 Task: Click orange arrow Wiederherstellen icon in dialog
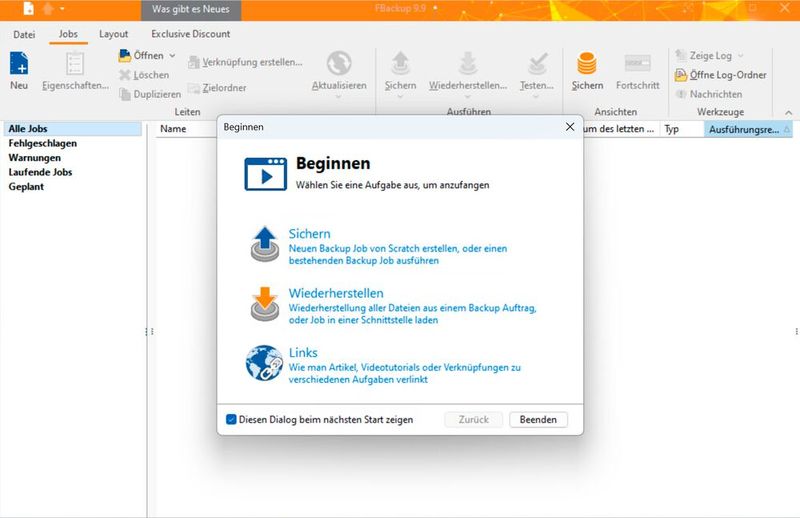(x=265, y=304)
